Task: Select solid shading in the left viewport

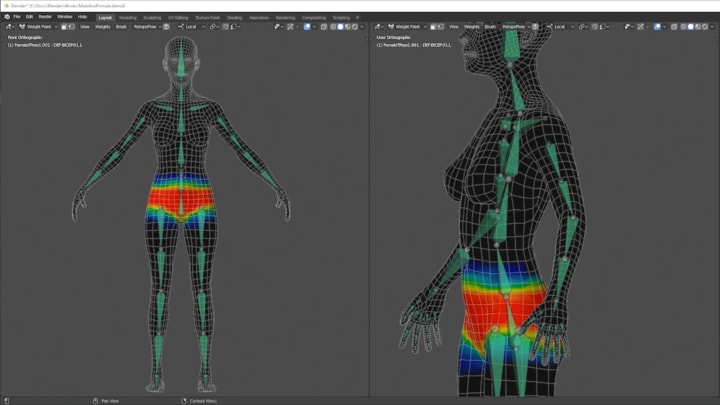Action: (x=340, y=27)
